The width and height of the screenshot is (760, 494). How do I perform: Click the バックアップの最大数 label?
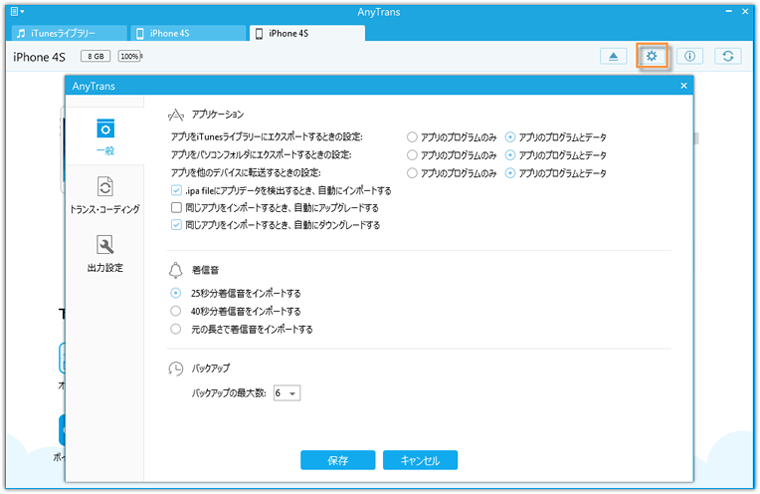point(229,393)
